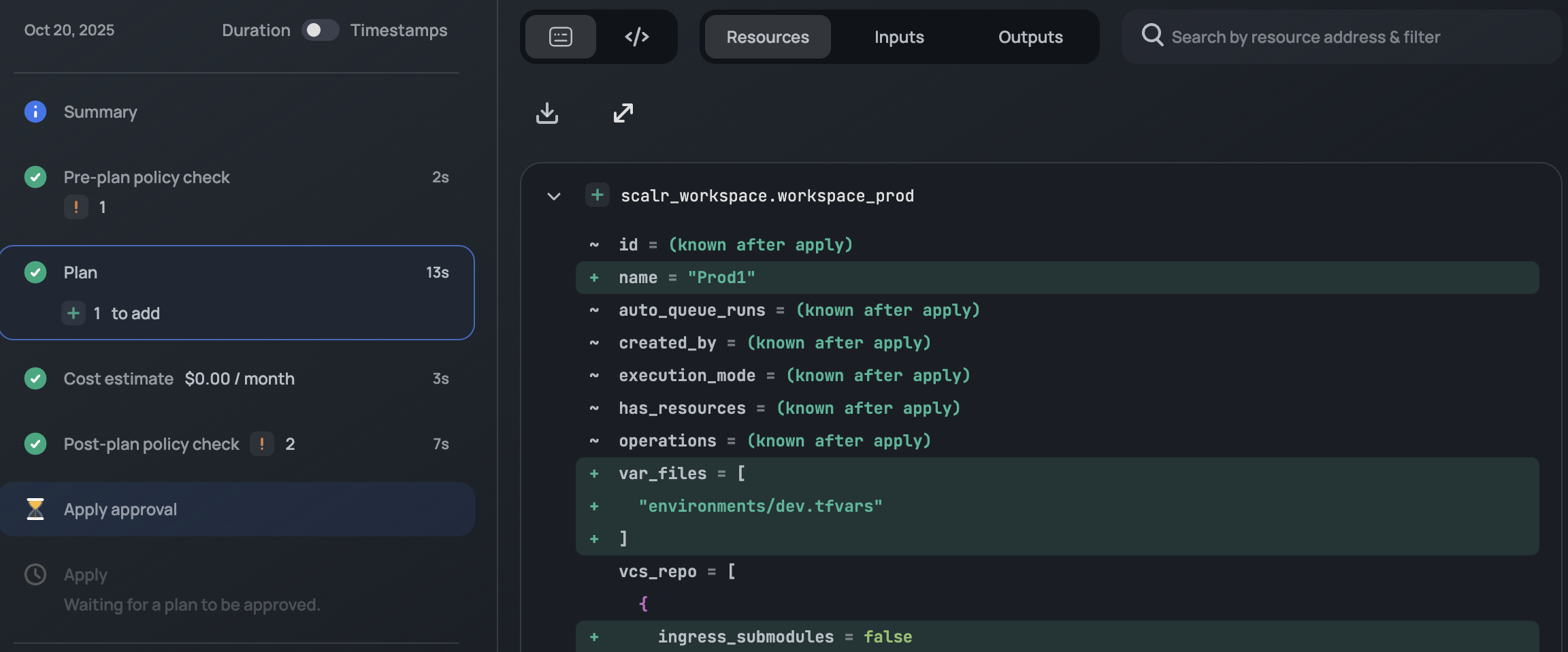Click 'Waiting for a plan to be approved.'

click(x=192, y=604)
